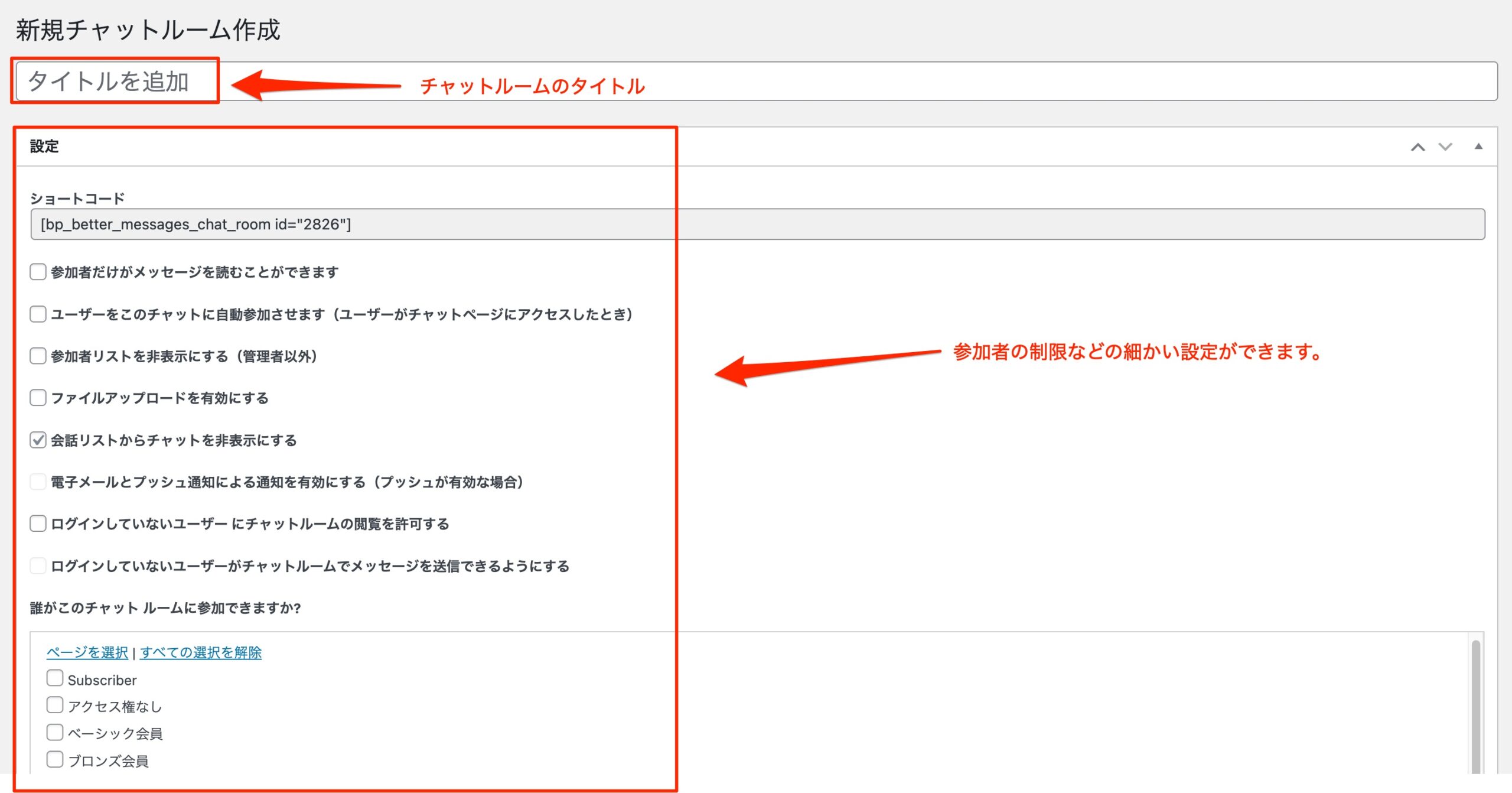
Task: Toggle auto-join users to this chat checkbox
Action: tap(38, 314)
